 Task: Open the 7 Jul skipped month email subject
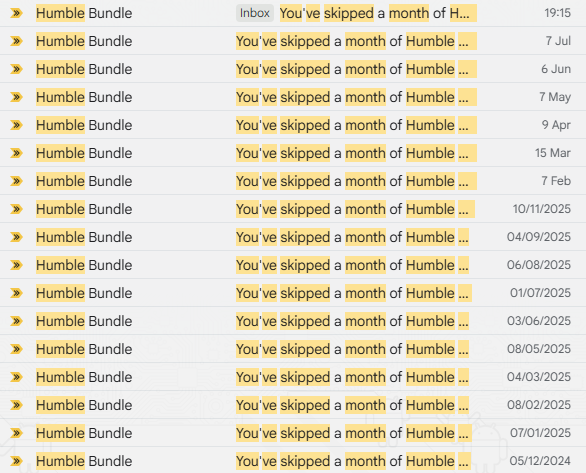click(x=356, y=41)
